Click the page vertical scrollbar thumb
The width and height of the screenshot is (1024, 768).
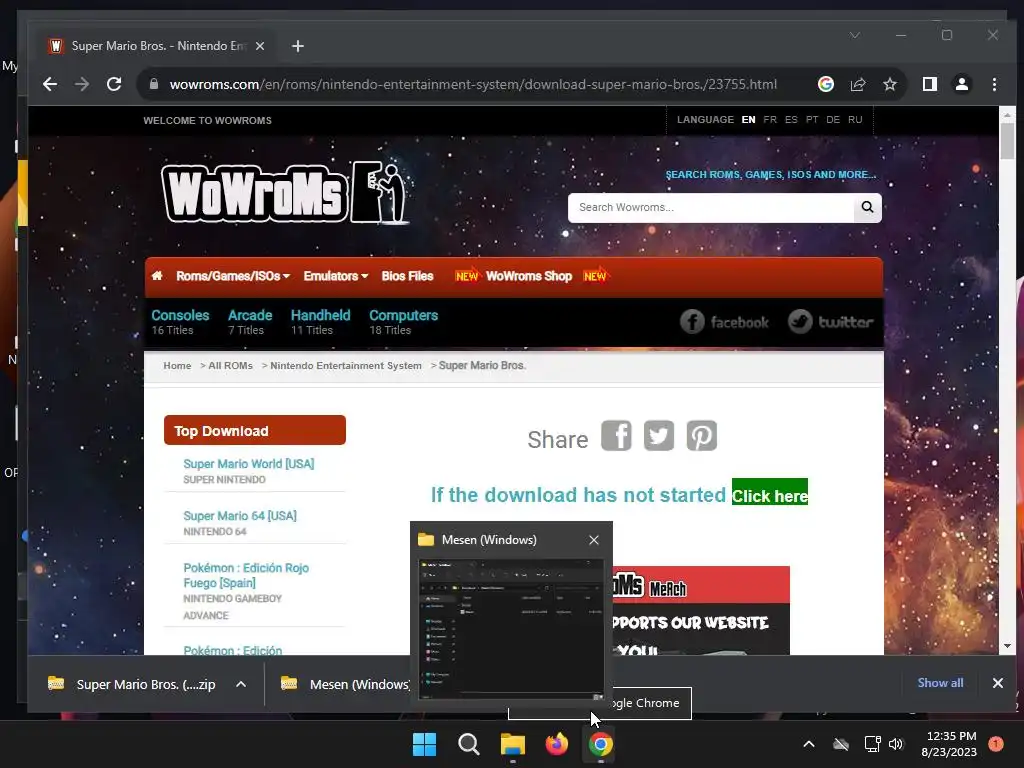tap(1007, 141)
